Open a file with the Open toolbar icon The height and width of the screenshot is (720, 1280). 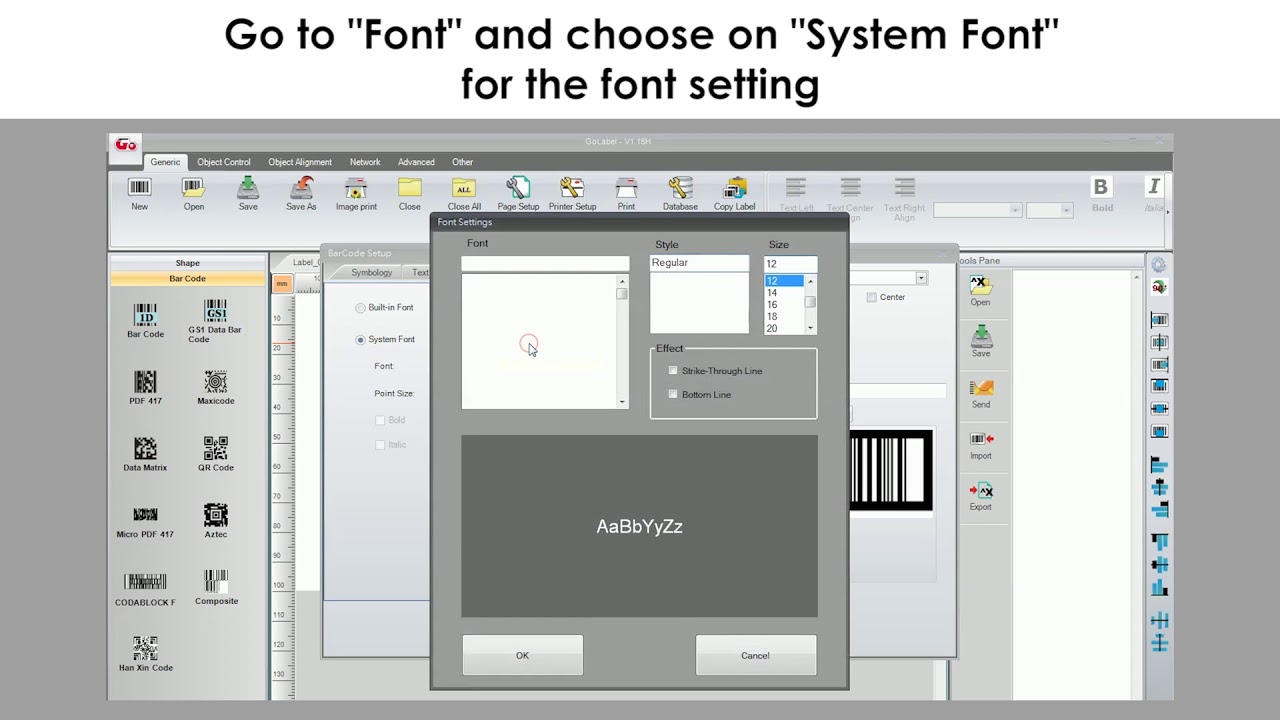193,187
